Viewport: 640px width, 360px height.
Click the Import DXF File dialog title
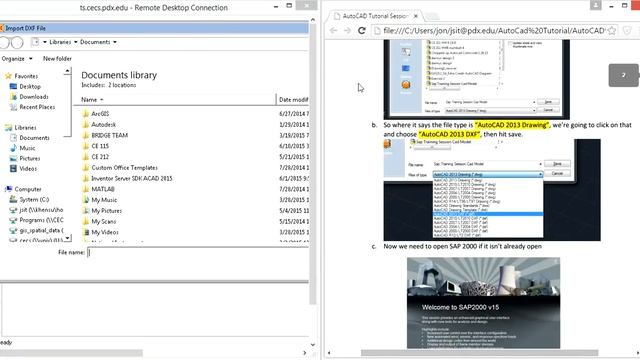pyautogui.click(x=25, y=28)
